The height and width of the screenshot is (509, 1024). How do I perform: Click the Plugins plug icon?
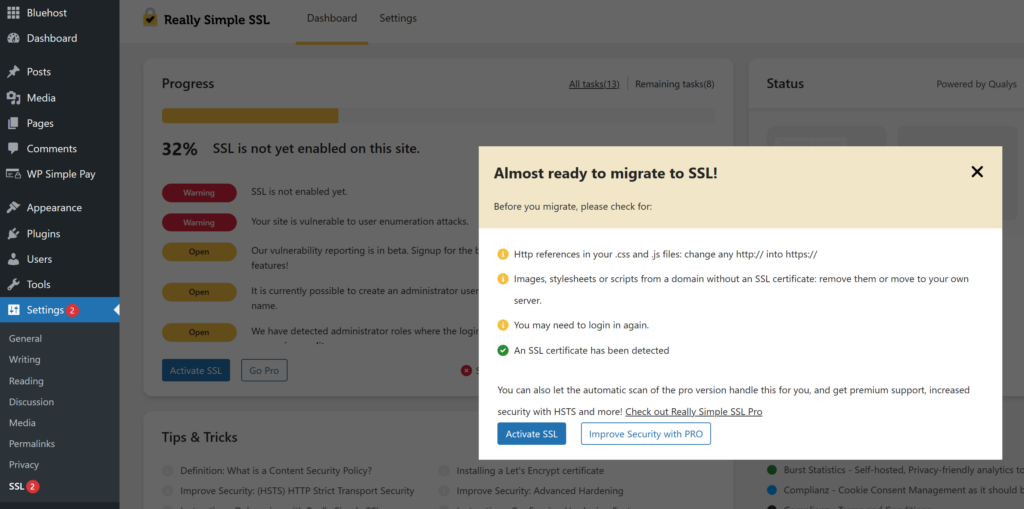click(13, 234)
